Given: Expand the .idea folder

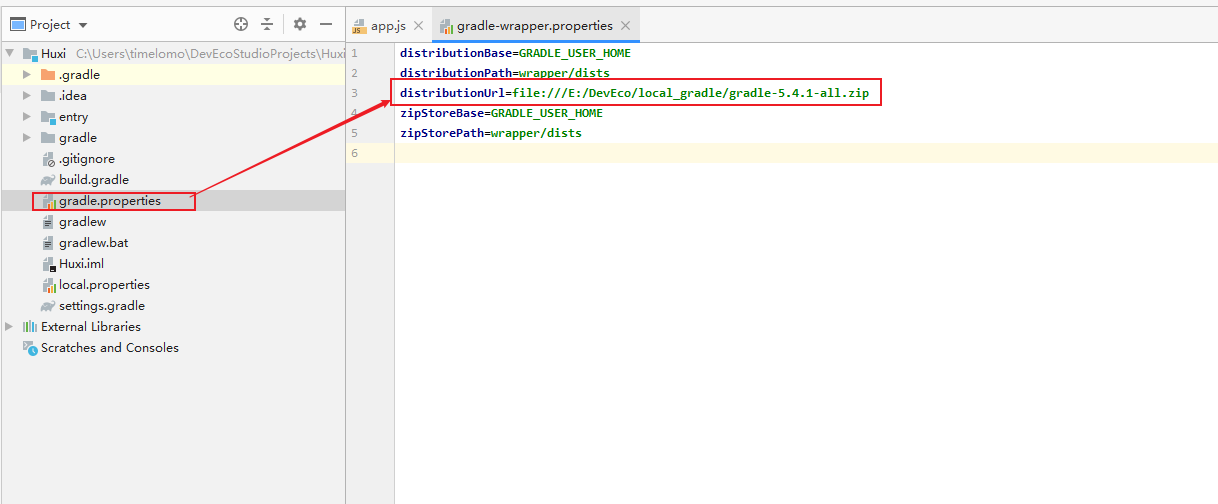Looking at the screenshot, I should [28, 95].
